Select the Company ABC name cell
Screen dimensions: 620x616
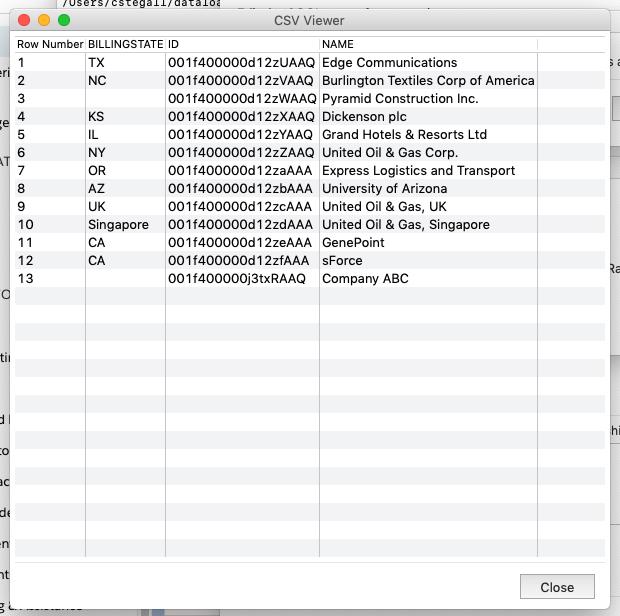point(428,278)
